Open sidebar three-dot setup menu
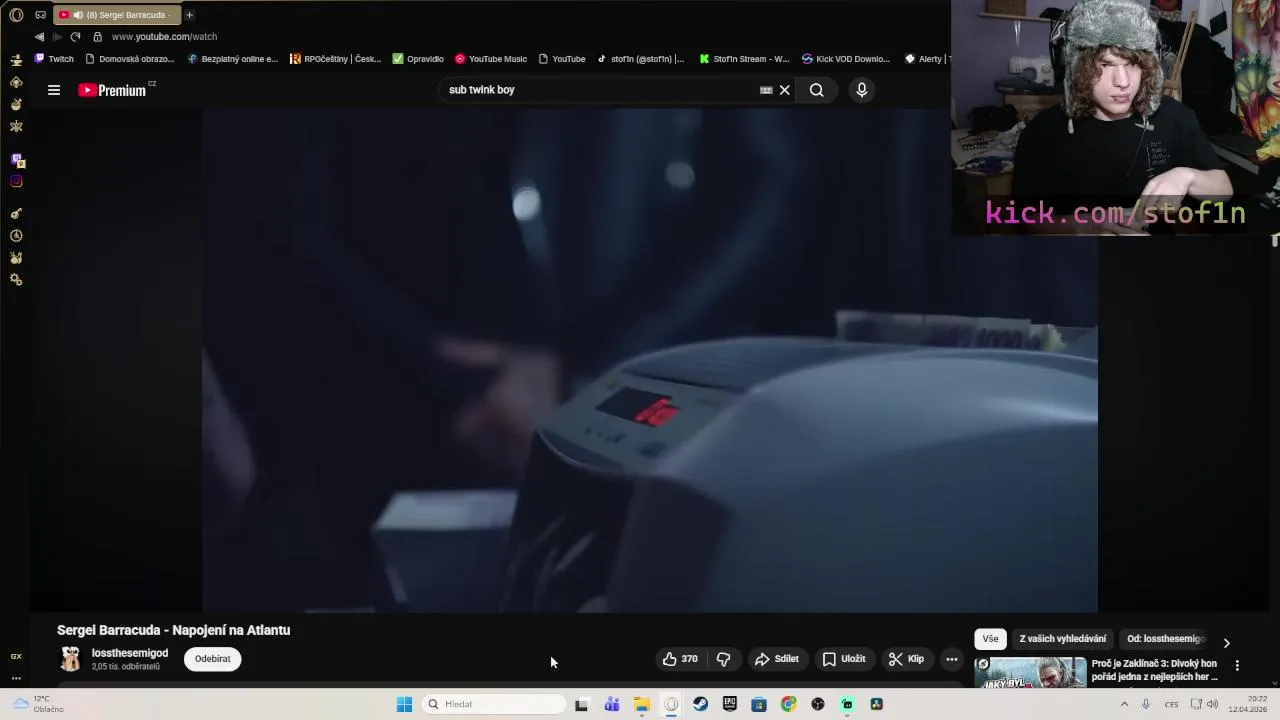 (x=16, y=678)
